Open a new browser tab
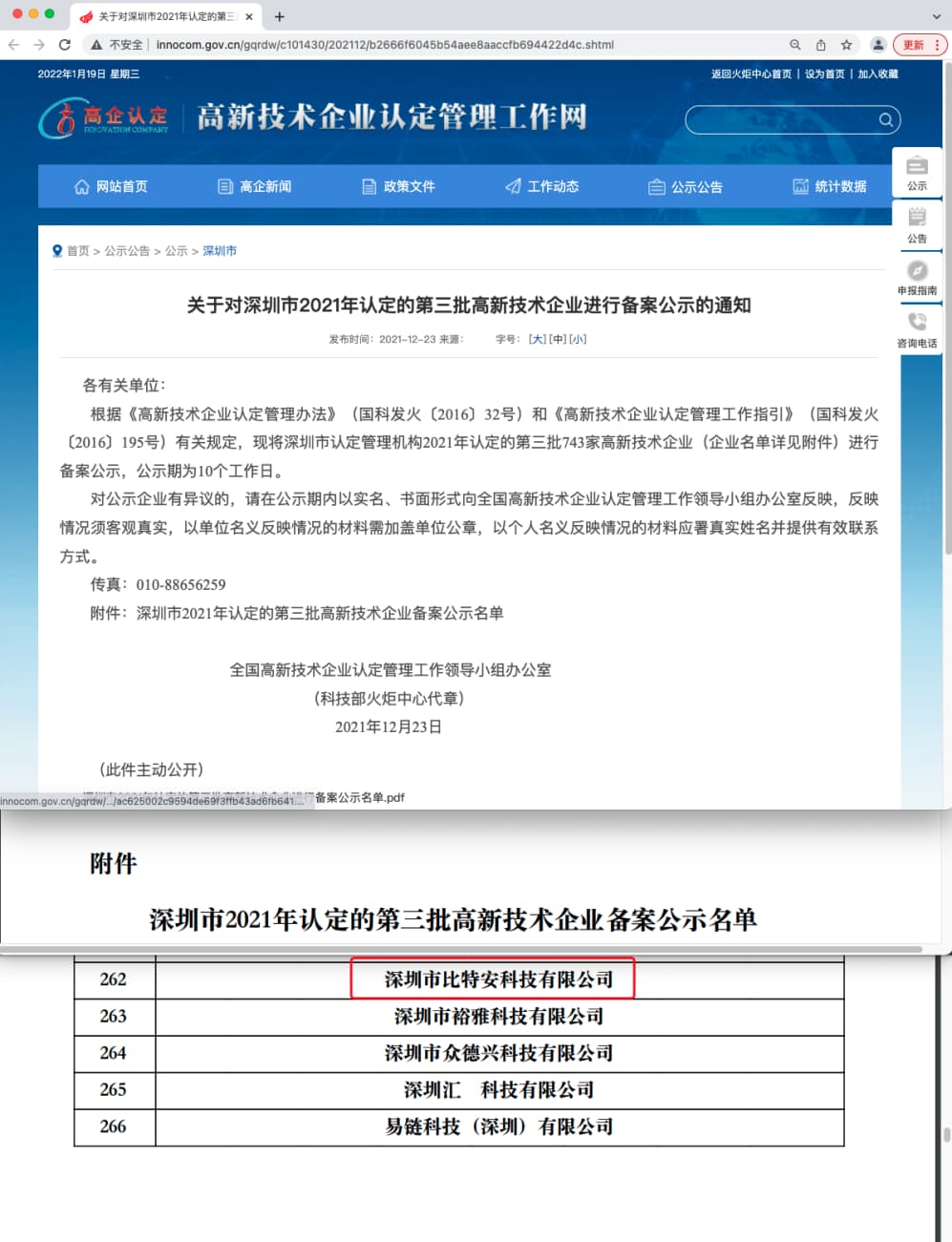The image size is (952, 1242). coord(280,16)
